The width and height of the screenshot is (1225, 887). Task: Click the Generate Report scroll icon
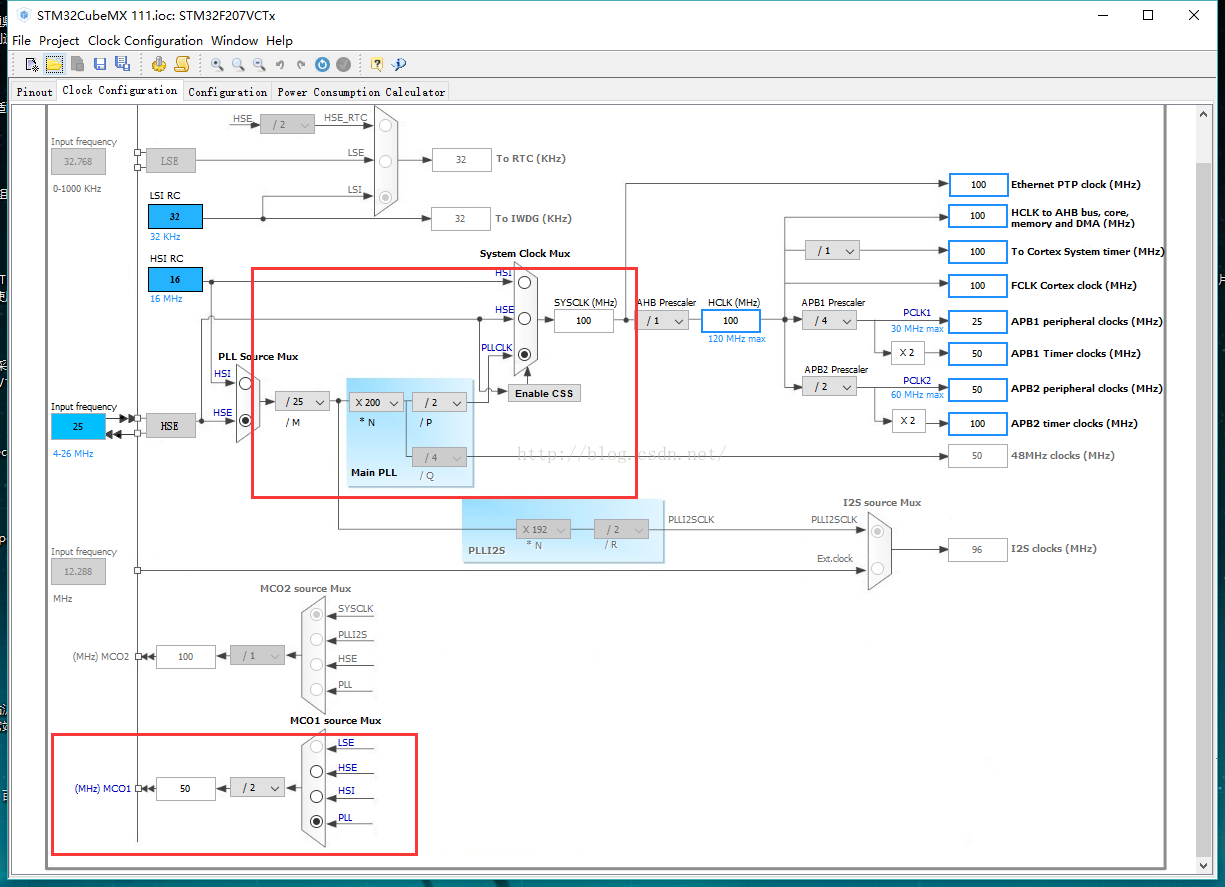(x=182, y=64)
